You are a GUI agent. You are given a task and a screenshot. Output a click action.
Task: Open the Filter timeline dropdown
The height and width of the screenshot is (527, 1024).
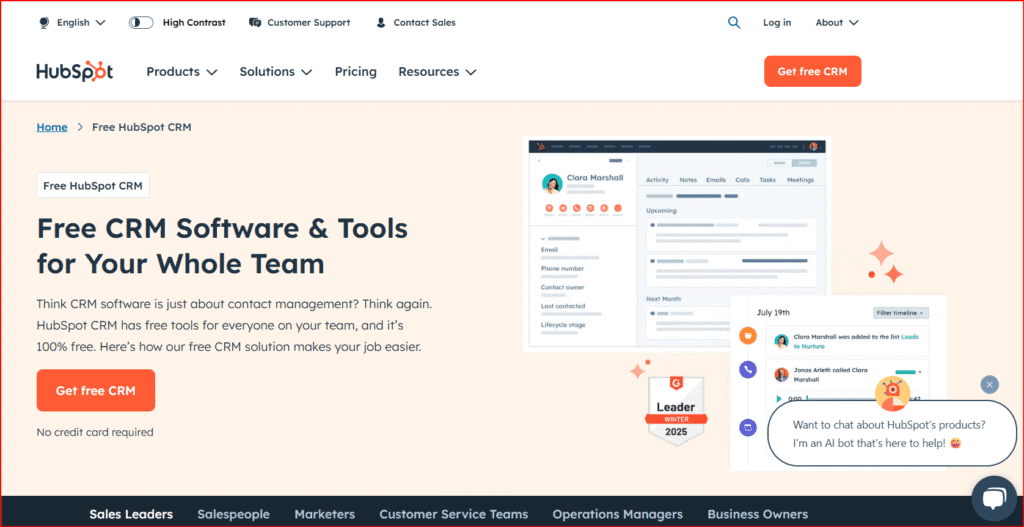pyautogui.click(x=901, y=313)
